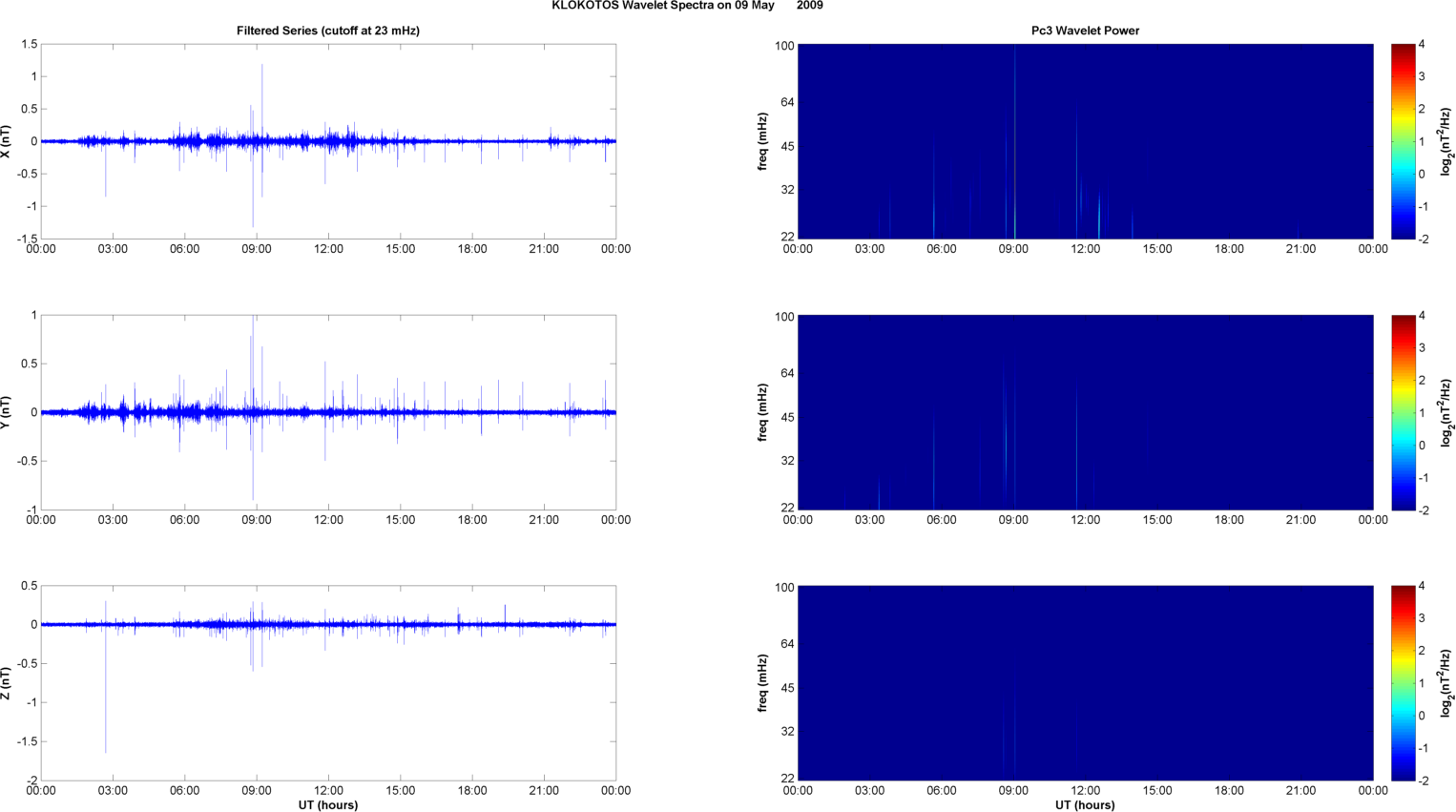The image size is (1456, 812).
Task: Click the cyan streak near 12:00 in Y spectrogram
Action: click(x=1076, y=448)
